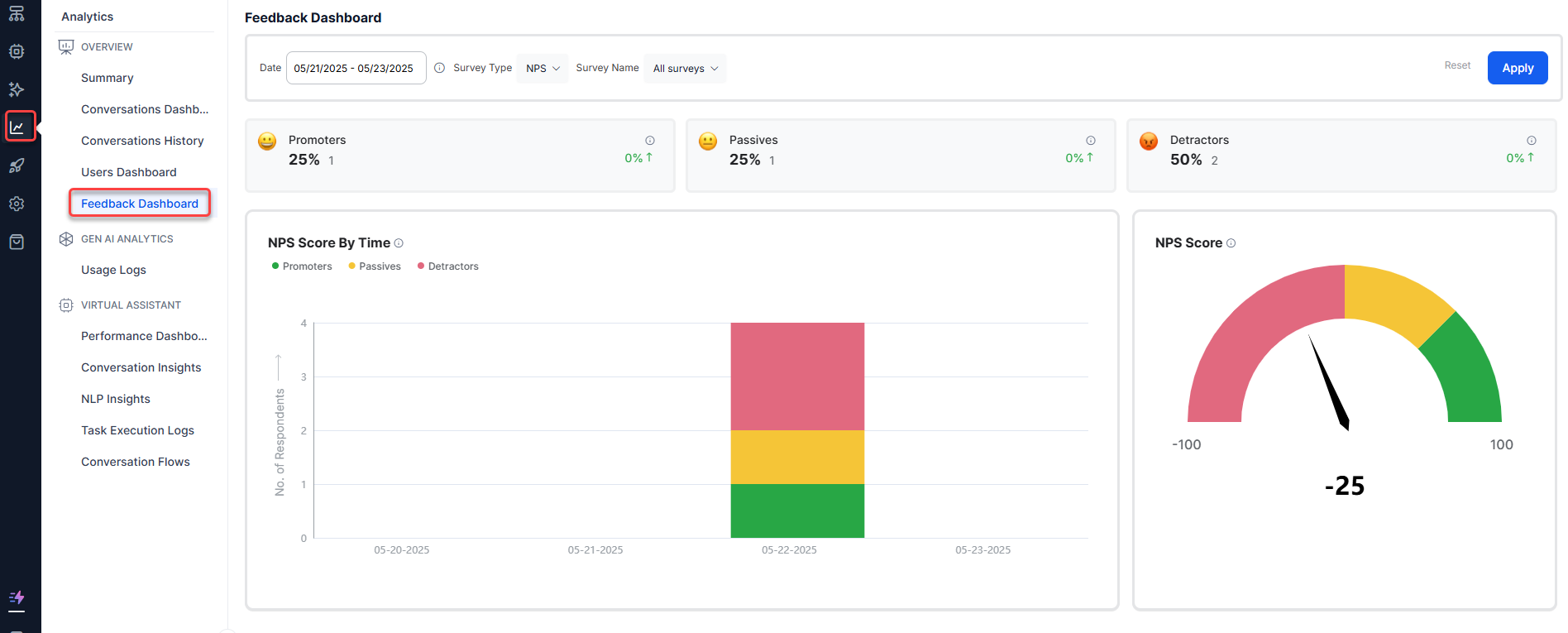
Task: Go to Users Dashboard menu item
Action: (x=129, y=172)
